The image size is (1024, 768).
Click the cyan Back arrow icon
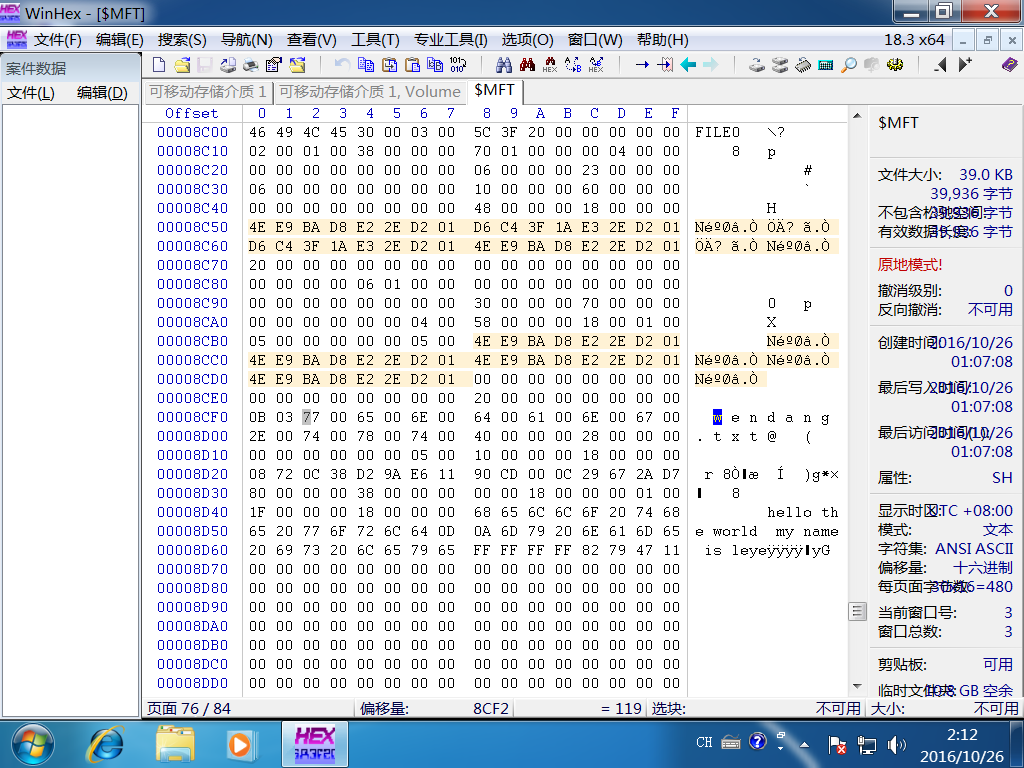688,64
